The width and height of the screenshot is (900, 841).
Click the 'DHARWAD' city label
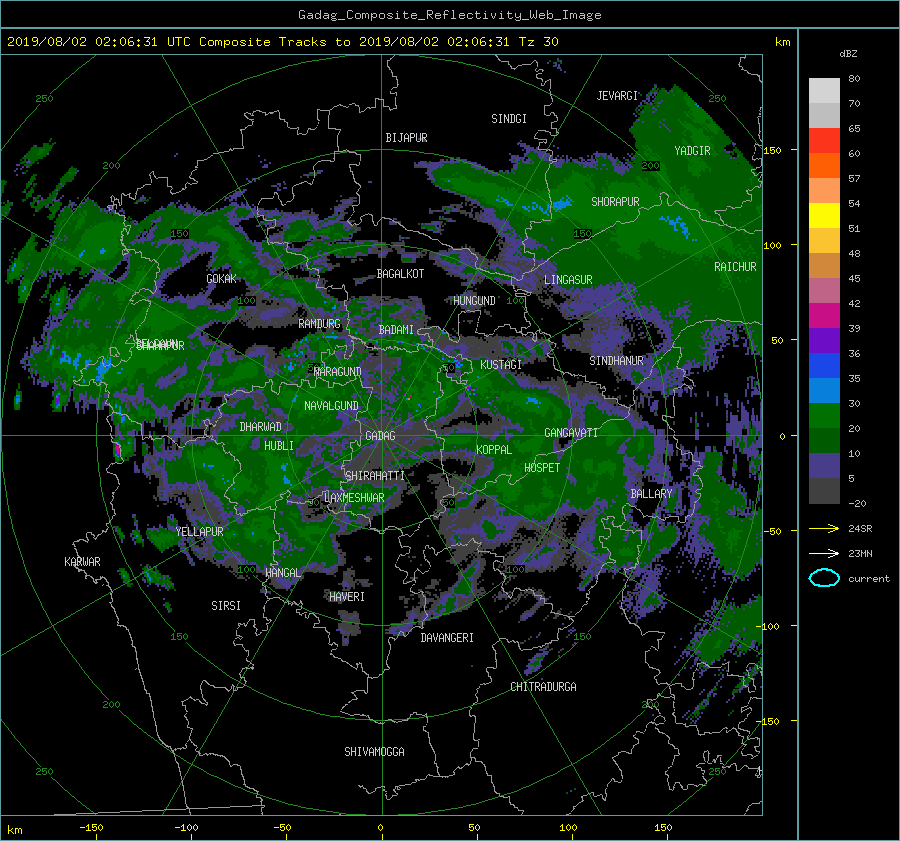coord(261,427)
